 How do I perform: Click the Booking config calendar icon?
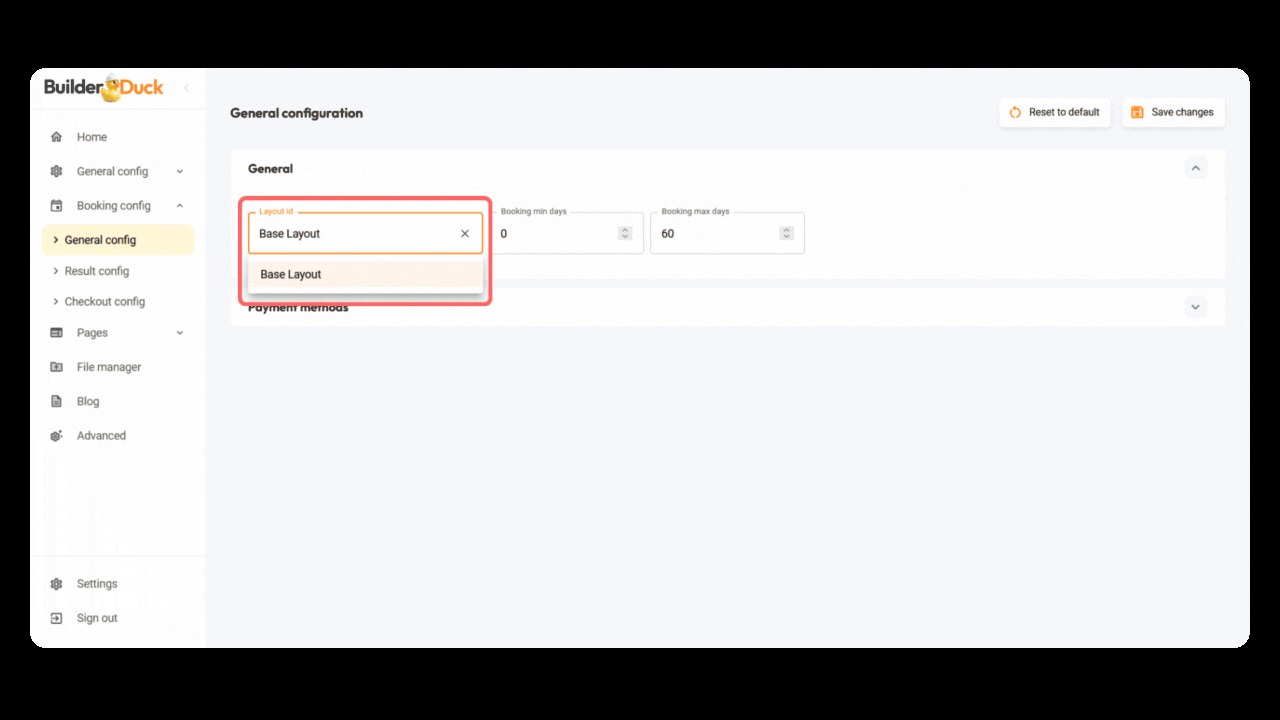(57, 206)
